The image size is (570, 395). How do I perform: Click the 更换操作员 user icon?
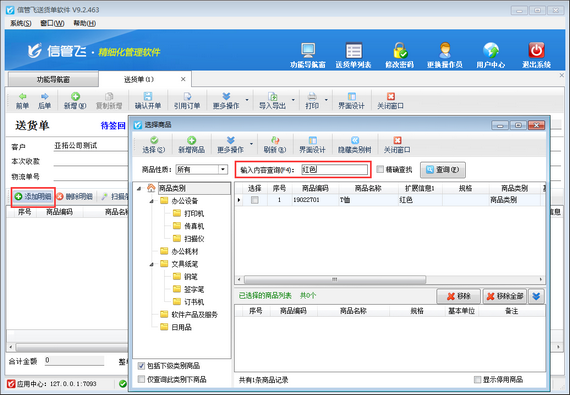[x=445, y=51]
